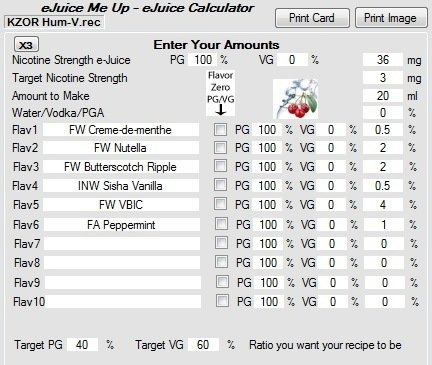Click the Target PG percentage field
432x365 pixels.
[82, 345]
